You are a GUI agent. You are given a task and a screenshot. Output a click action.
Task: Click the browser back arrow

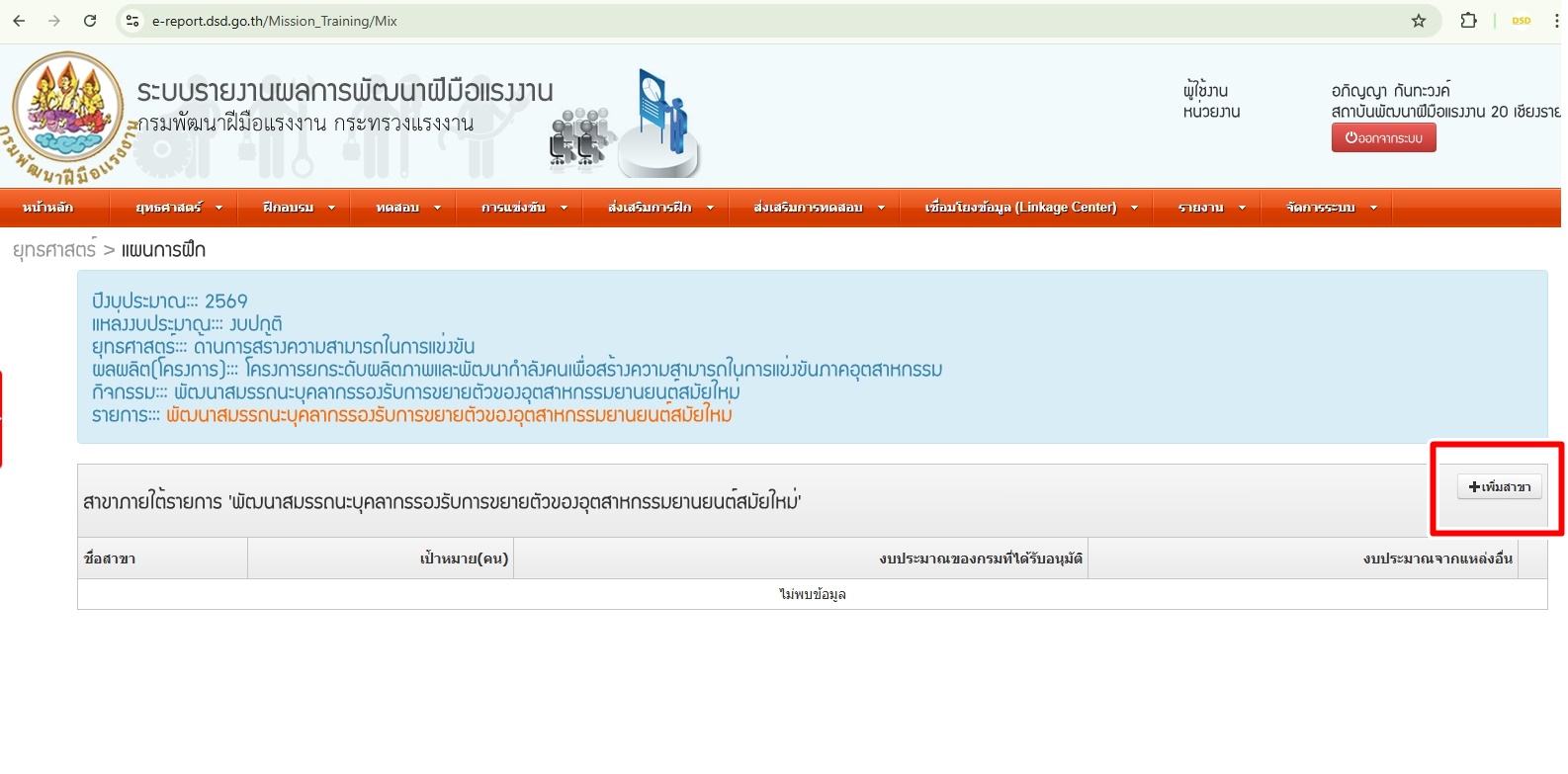(x=19, y=21)
